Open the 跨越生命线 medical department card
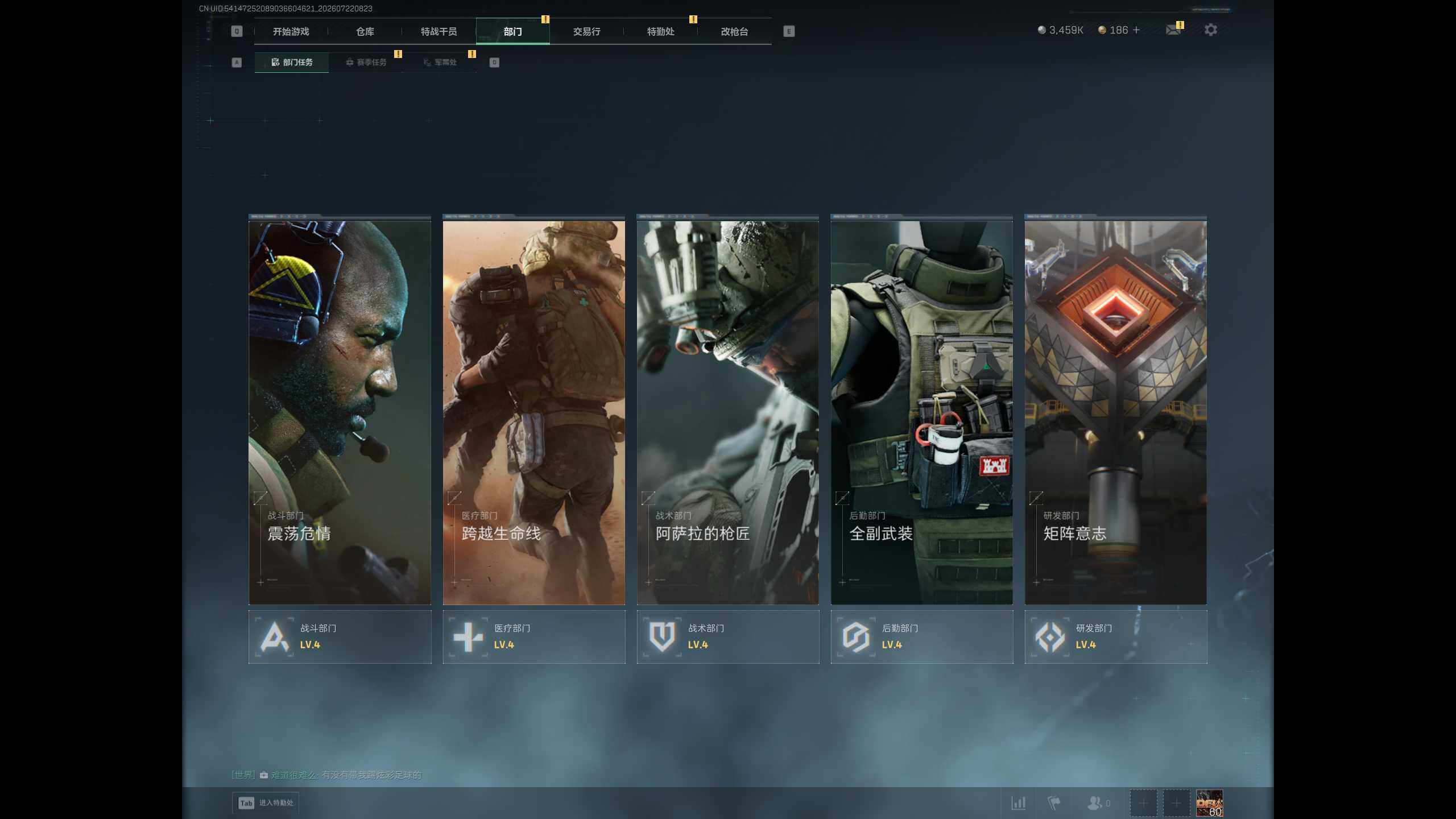This screenshot has height=819, width=1456. click(x=533, y=409)
